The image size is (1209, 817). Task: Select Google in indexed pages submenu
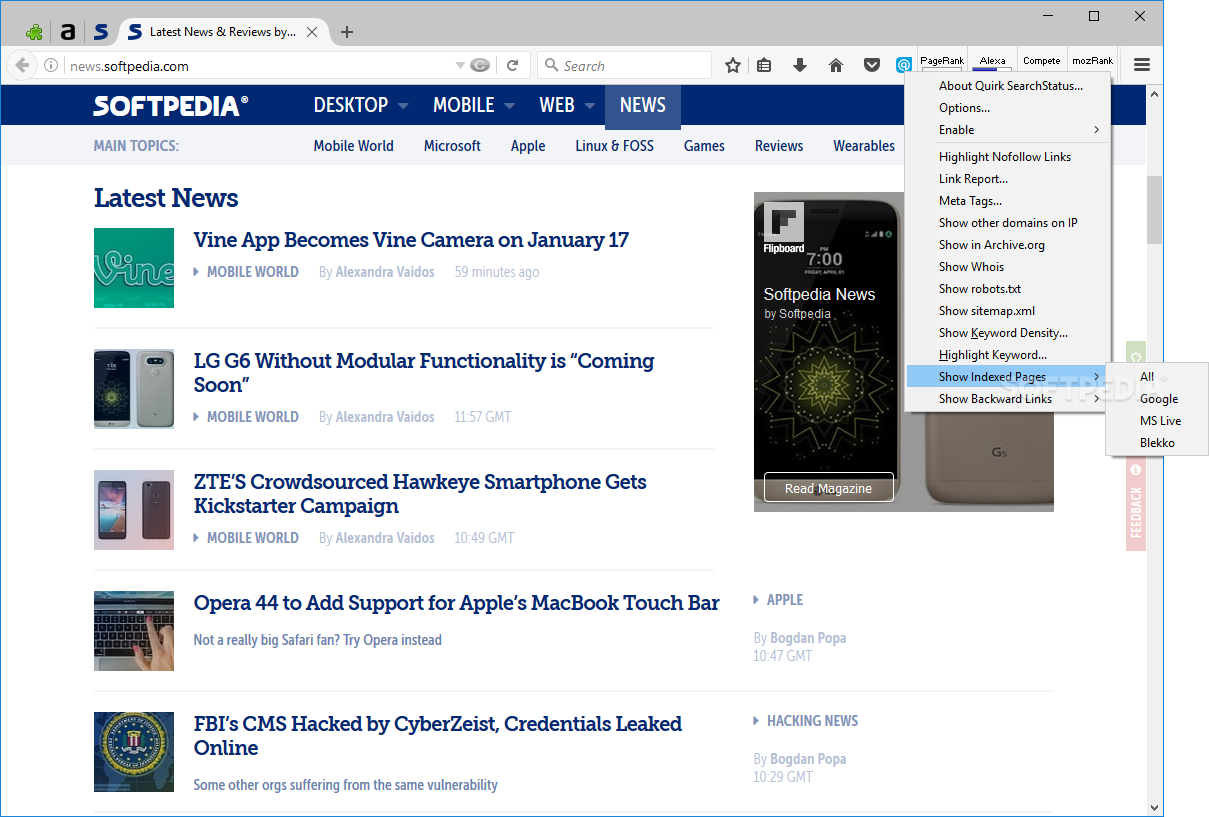click(1157, 399)
